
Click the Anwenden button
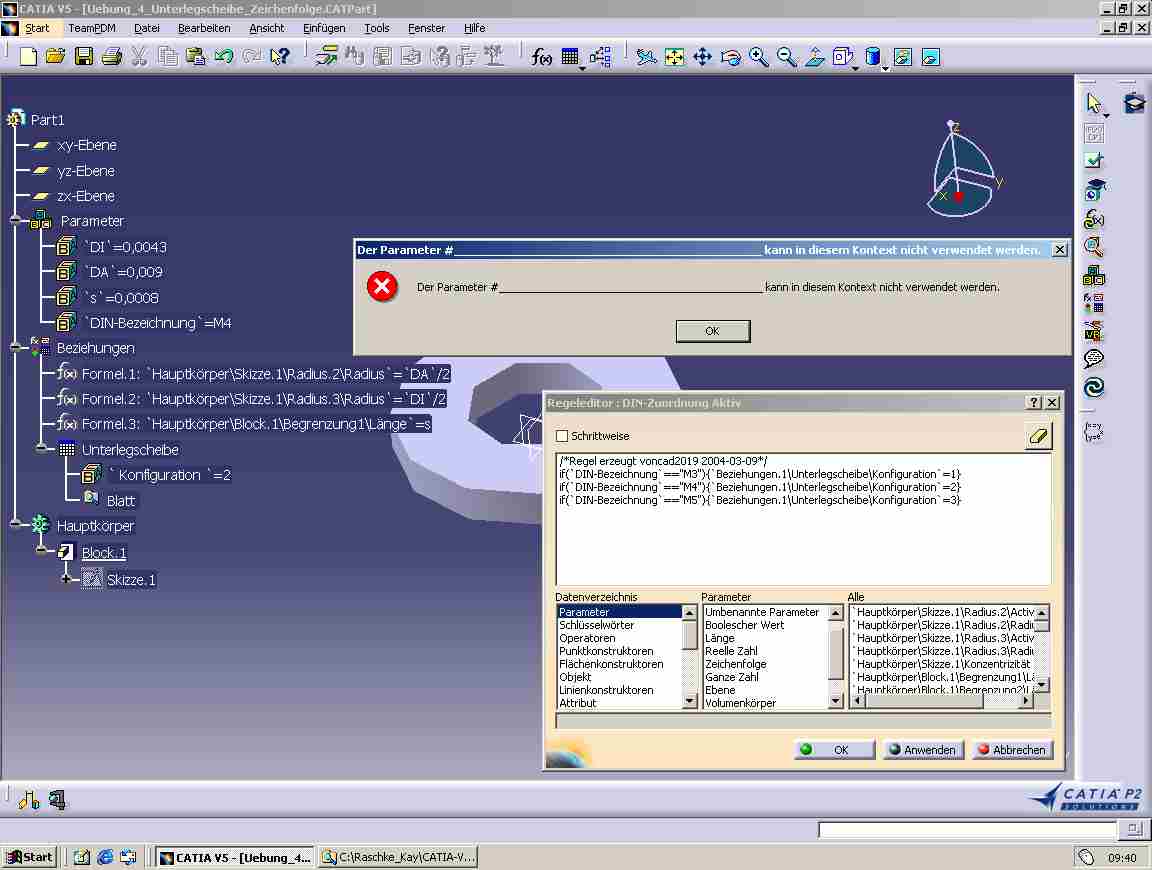click(924, 749)
